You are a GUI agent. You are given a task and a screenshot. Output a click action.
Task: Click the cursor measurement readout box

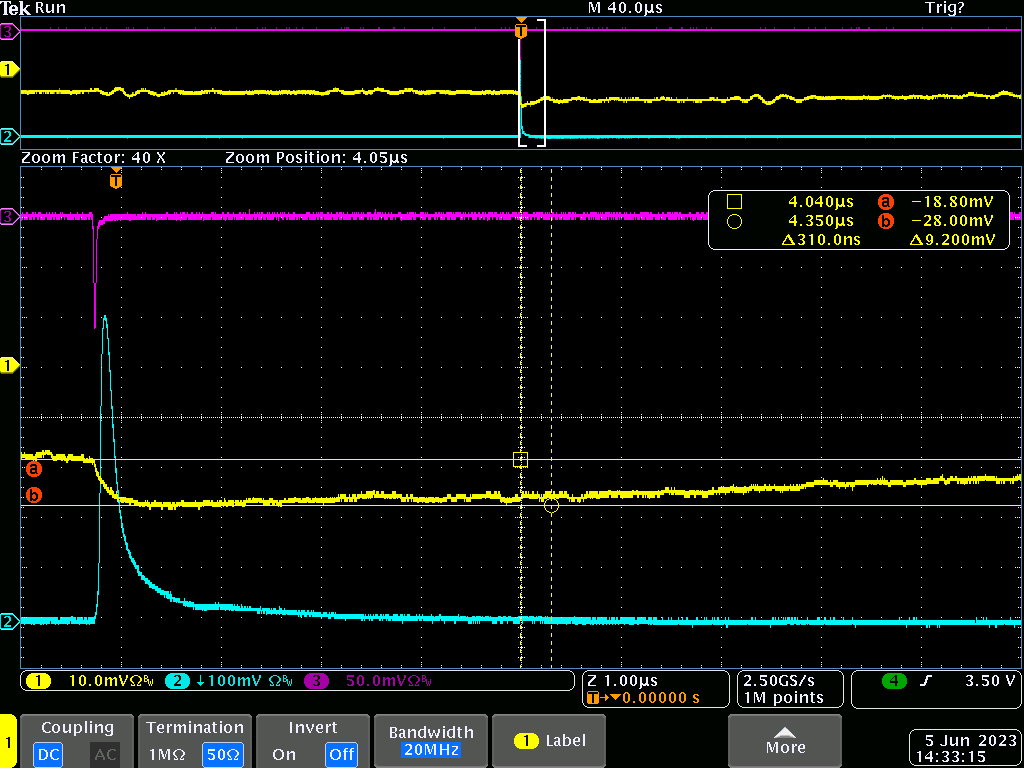[860, 220]
